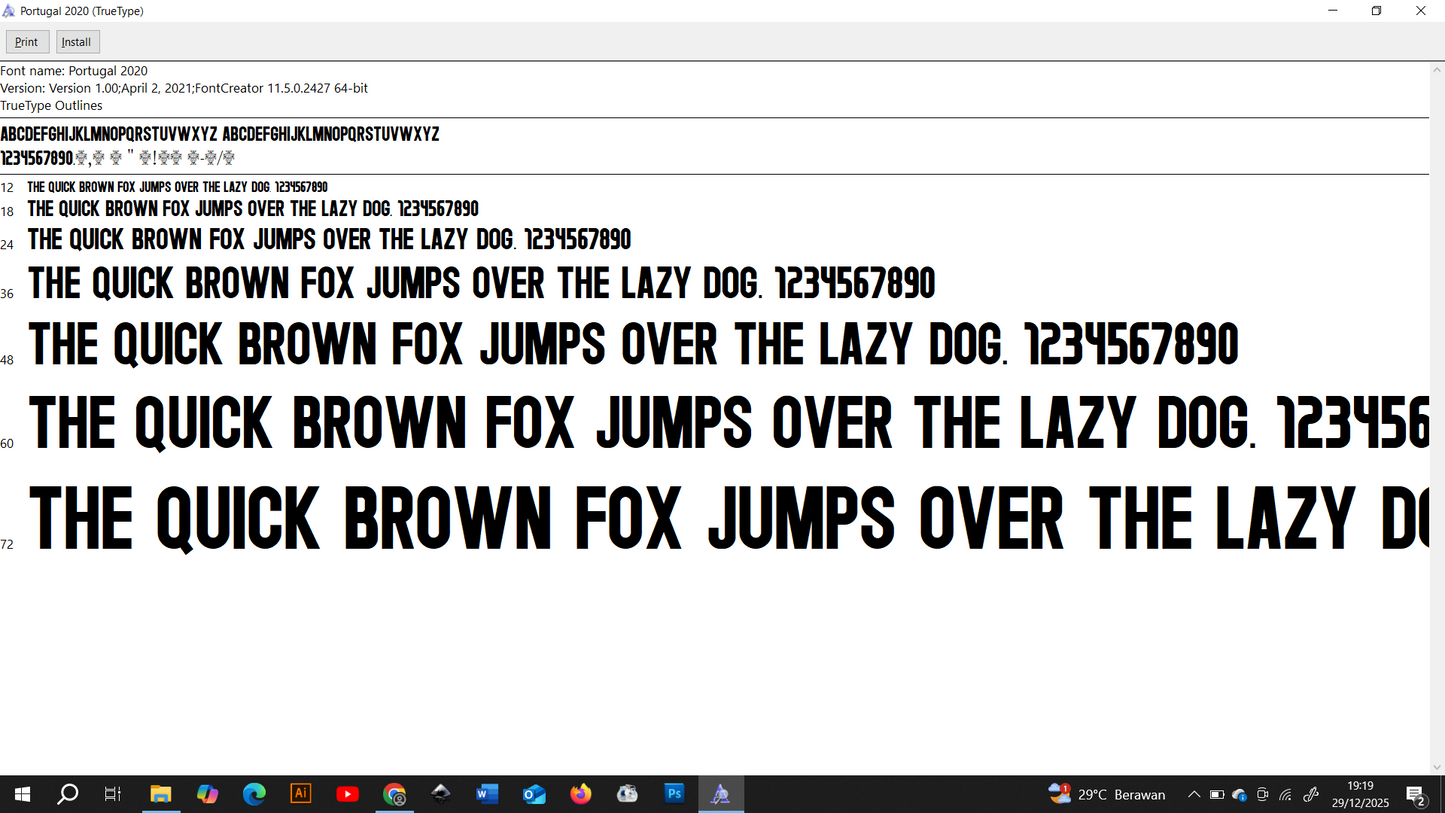This screenshot has width=1445, height=813.
Task: Open the clock showing 19:19 29/12/2025
Action: (1360, 794)
